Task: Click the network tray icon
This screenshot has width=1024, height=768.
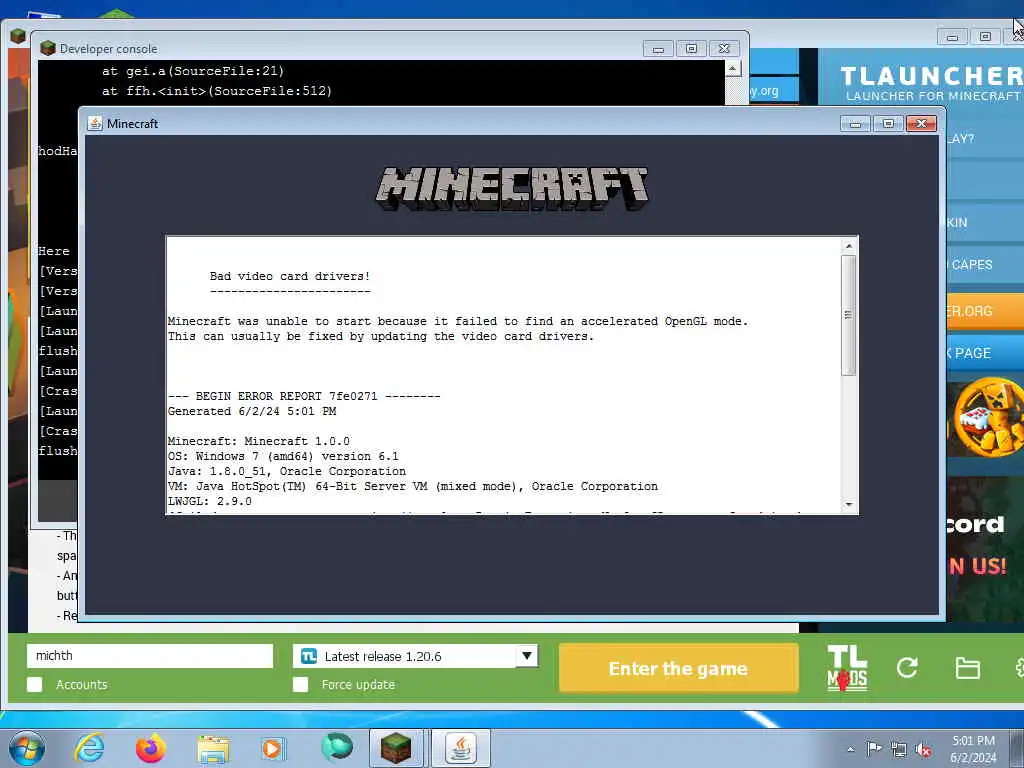Action: [899, 749]
